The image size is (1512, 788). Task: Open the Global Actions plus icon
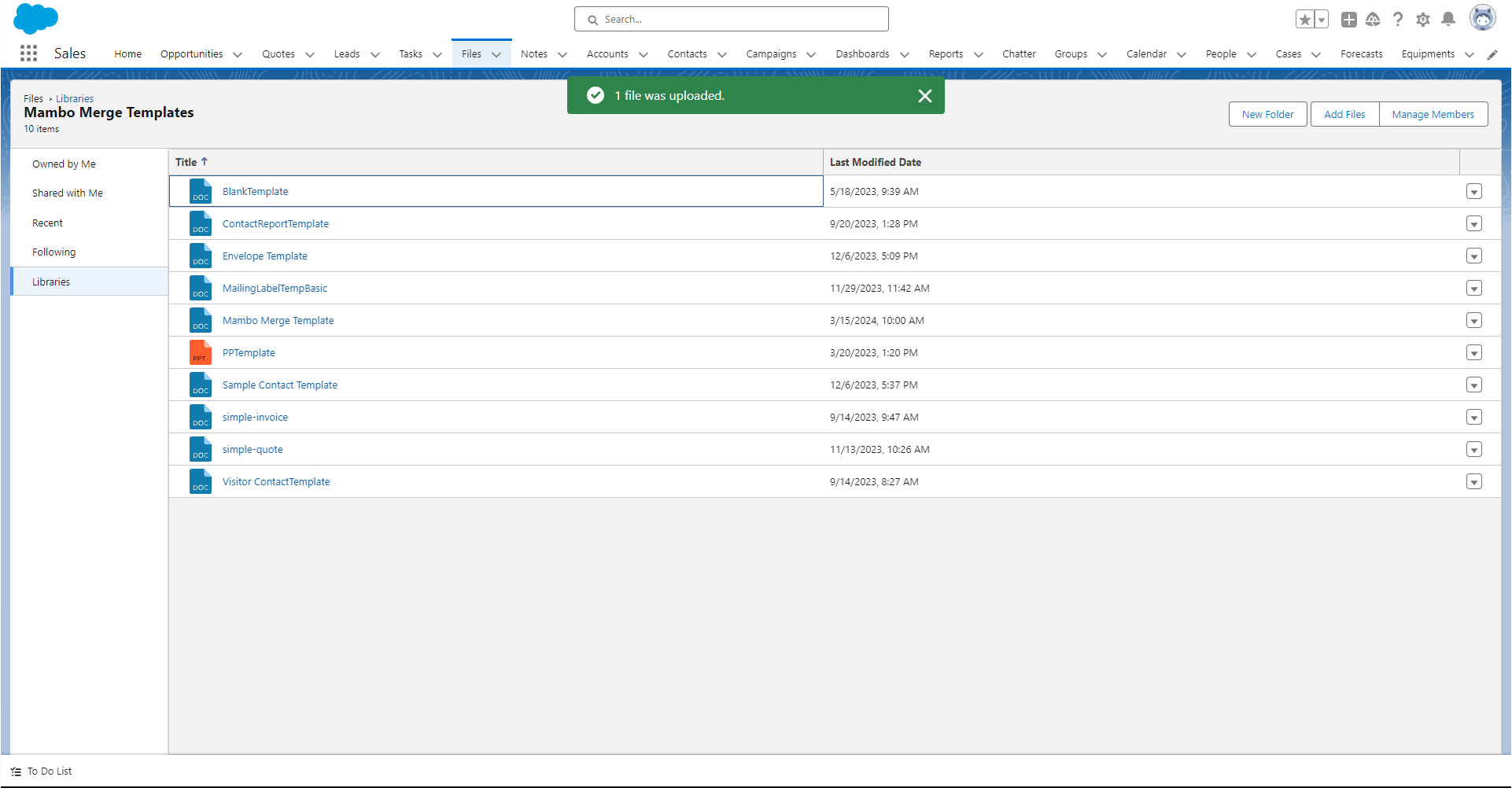pos(1348,20)
